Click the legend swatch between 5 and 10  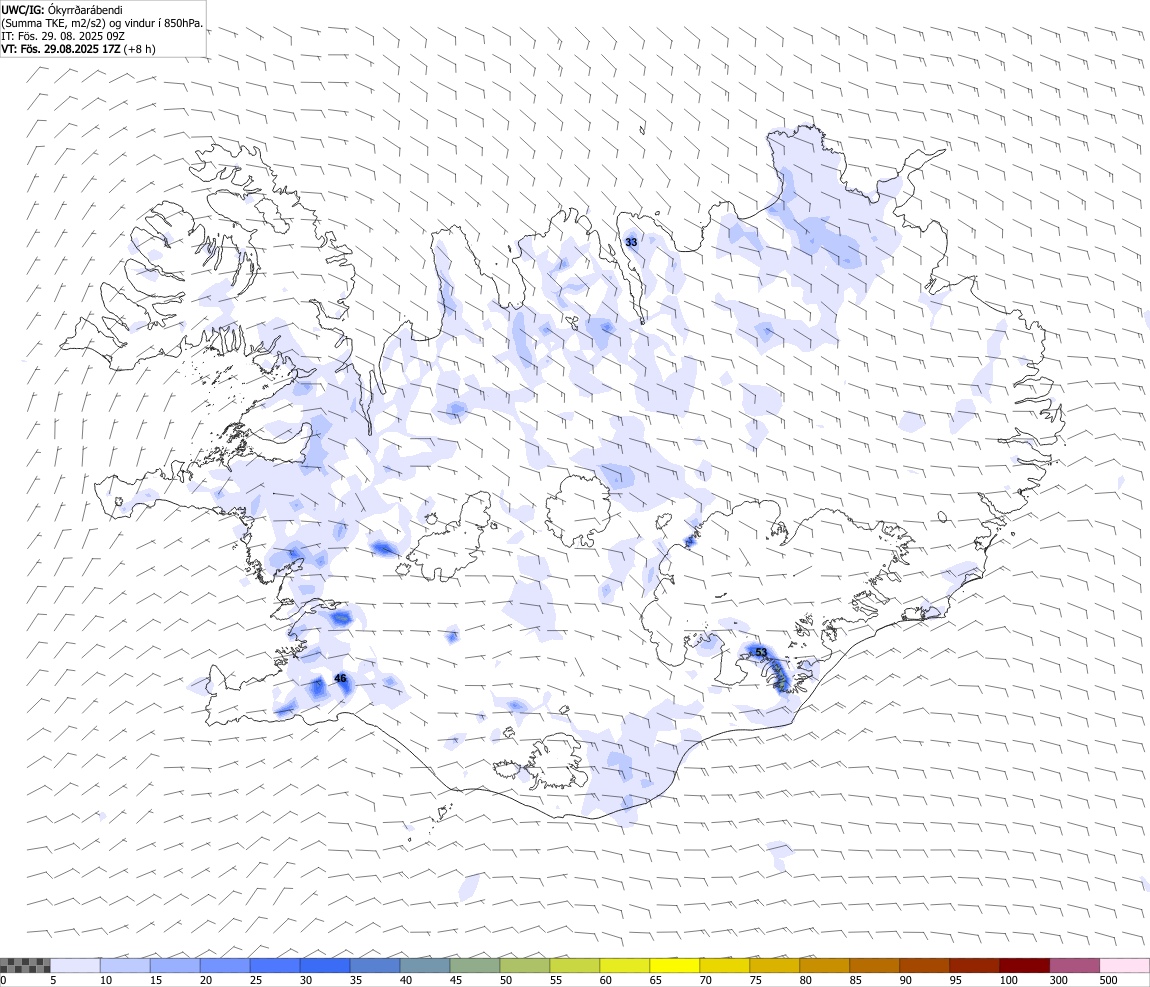pyautogui.click(x=75, y=965)
